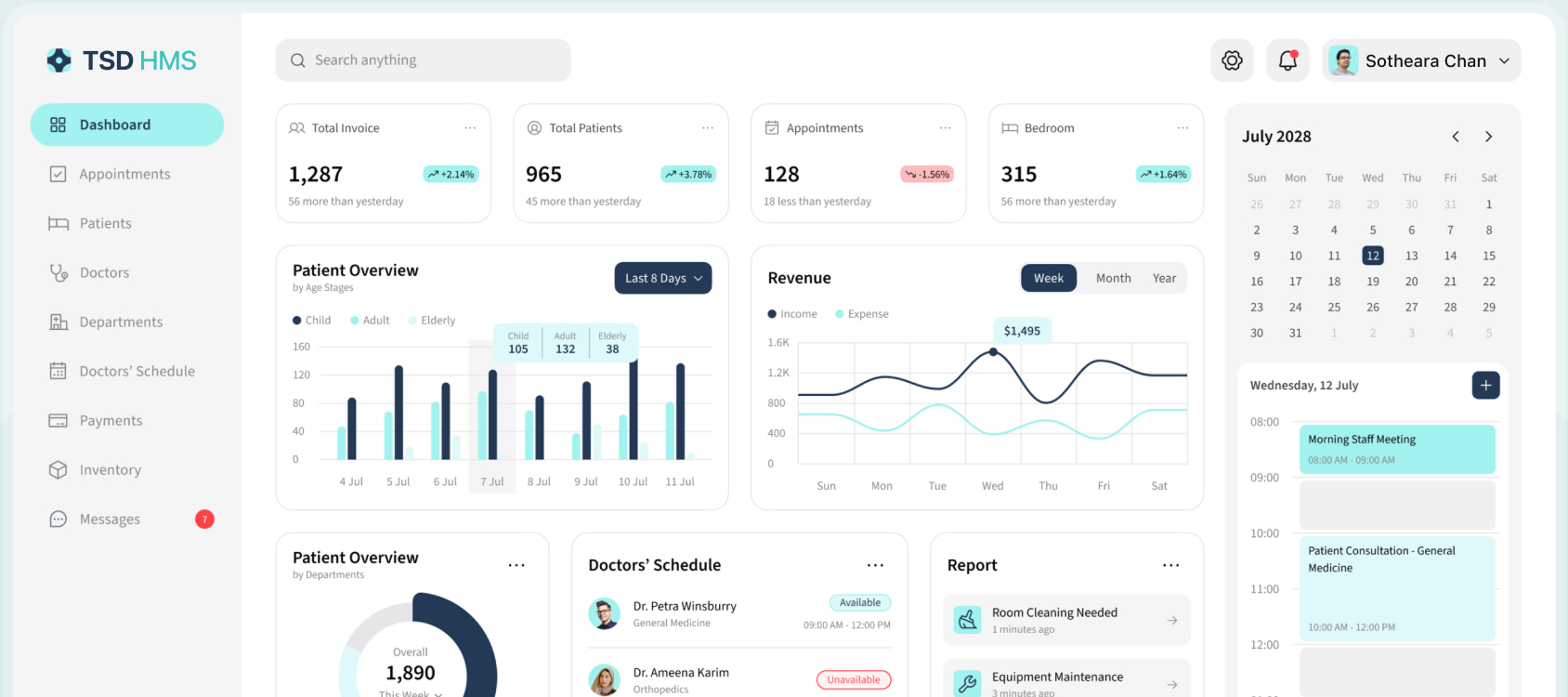Screen dimensions: 1568x697
Task: Go to next month in calendar
Action: click(x=1488, y=137)
